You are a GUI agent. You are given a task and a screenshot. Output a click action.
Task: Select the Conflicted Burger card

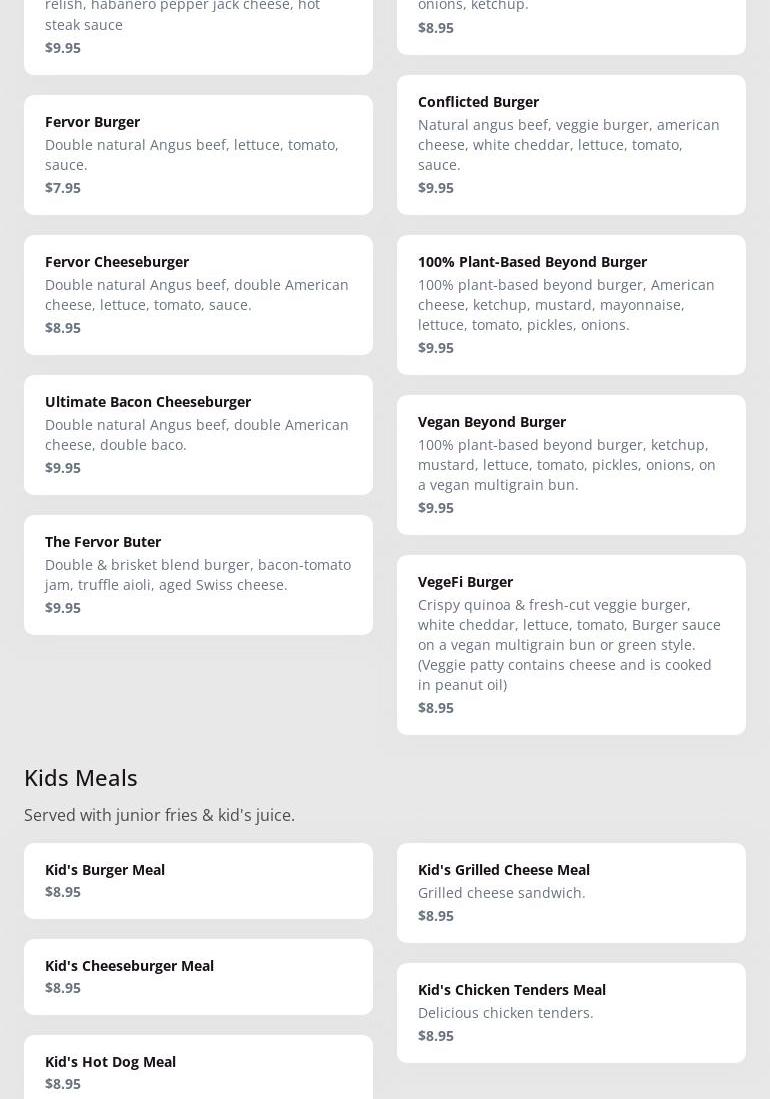[571, 144]
